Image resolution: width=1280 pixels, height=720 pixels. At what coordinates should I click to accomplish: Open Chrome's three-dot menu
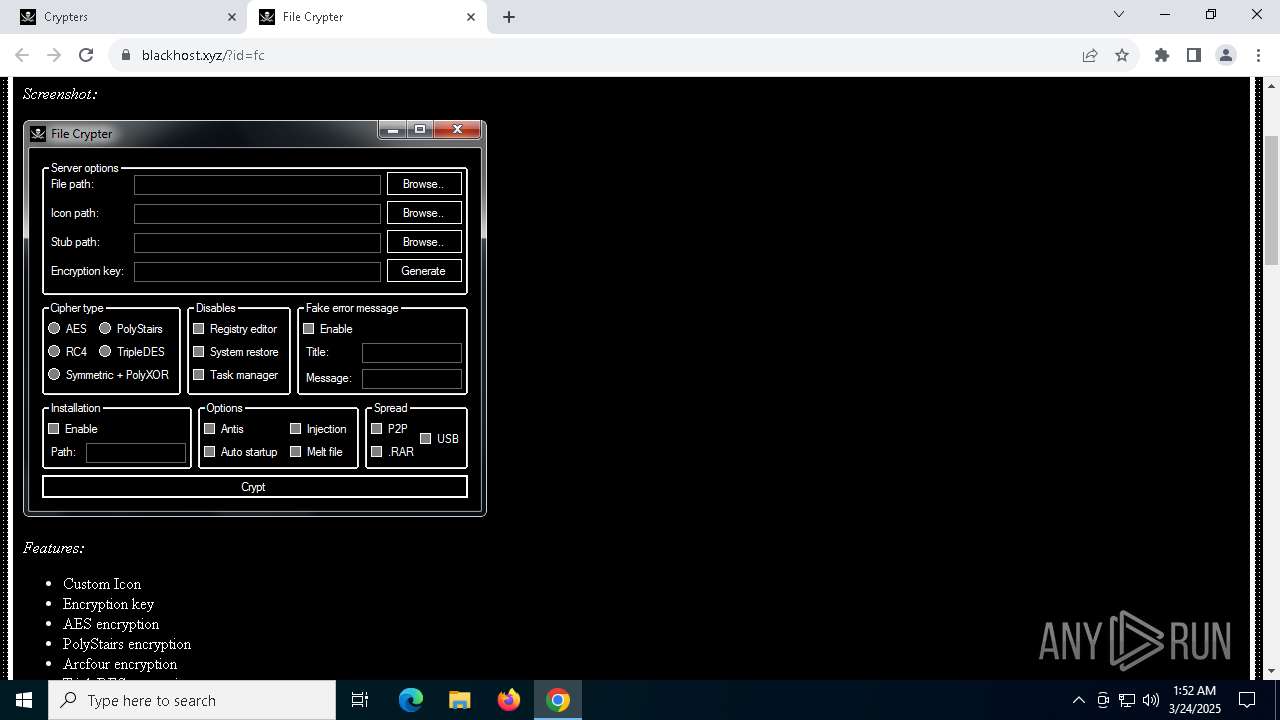[x=1258, y=55]
